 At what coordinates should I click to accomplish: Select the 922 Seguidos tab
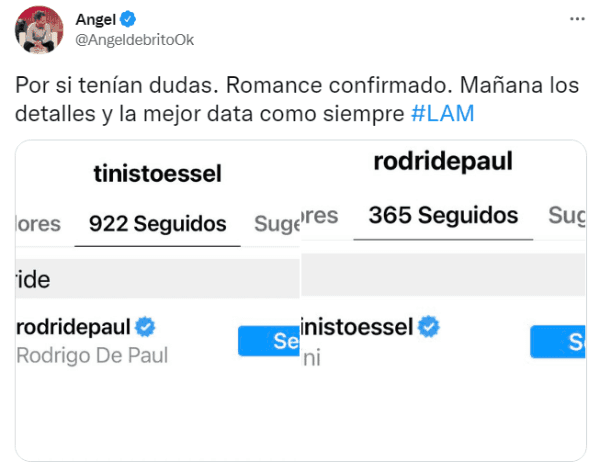pyautogui.click(x=157, y=224)
